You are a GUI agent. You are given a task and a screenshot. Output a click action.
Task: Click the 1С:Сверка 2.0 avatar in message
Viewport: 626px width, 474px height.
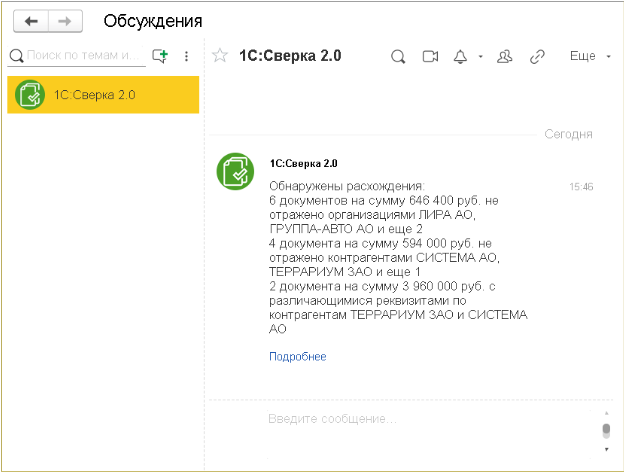tap(236, 171)
